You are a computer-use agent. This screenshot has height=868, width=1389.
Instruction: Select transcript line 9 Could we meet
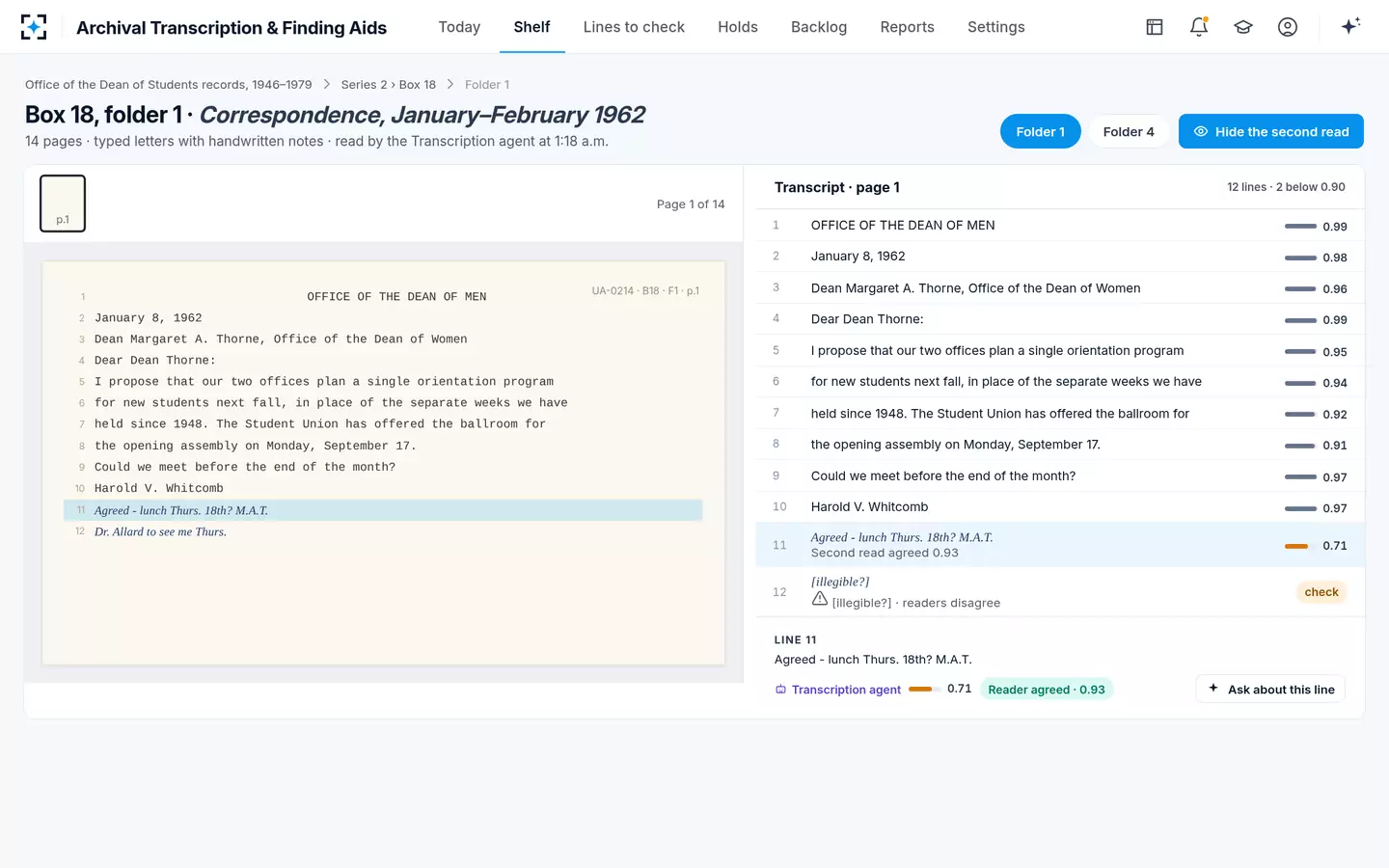click(x=1060, y=476)
